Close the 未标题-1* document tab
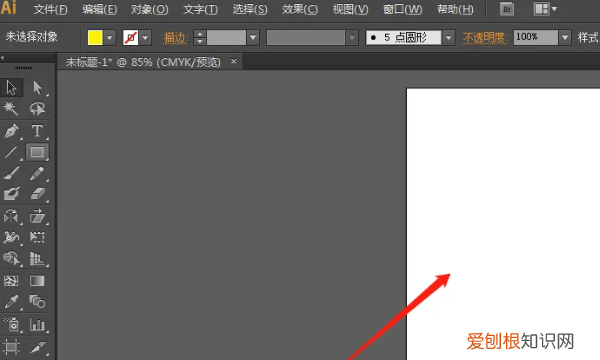Screen dimensions: 600x360 [x=234, y=61]
